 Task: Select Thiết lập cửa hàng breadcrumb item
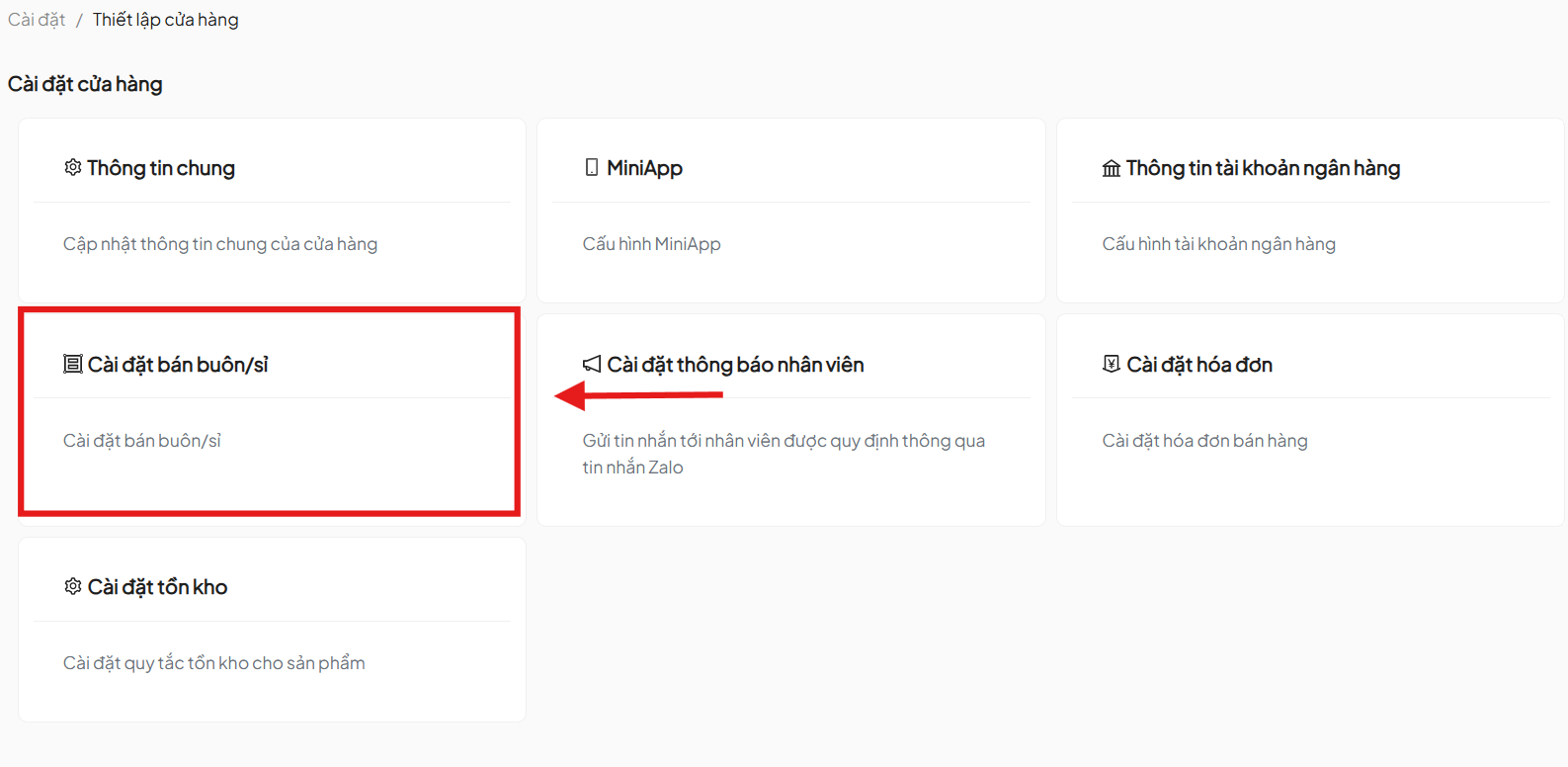165,20
